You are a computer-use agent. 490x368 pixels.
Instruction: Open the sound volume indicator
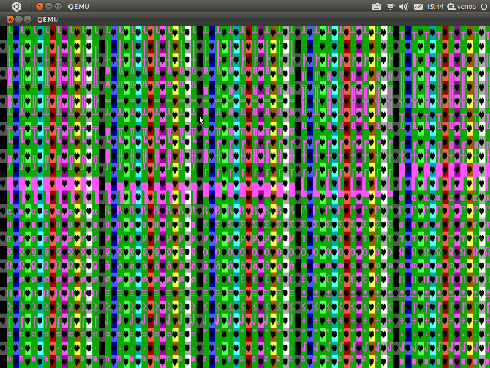404,7
